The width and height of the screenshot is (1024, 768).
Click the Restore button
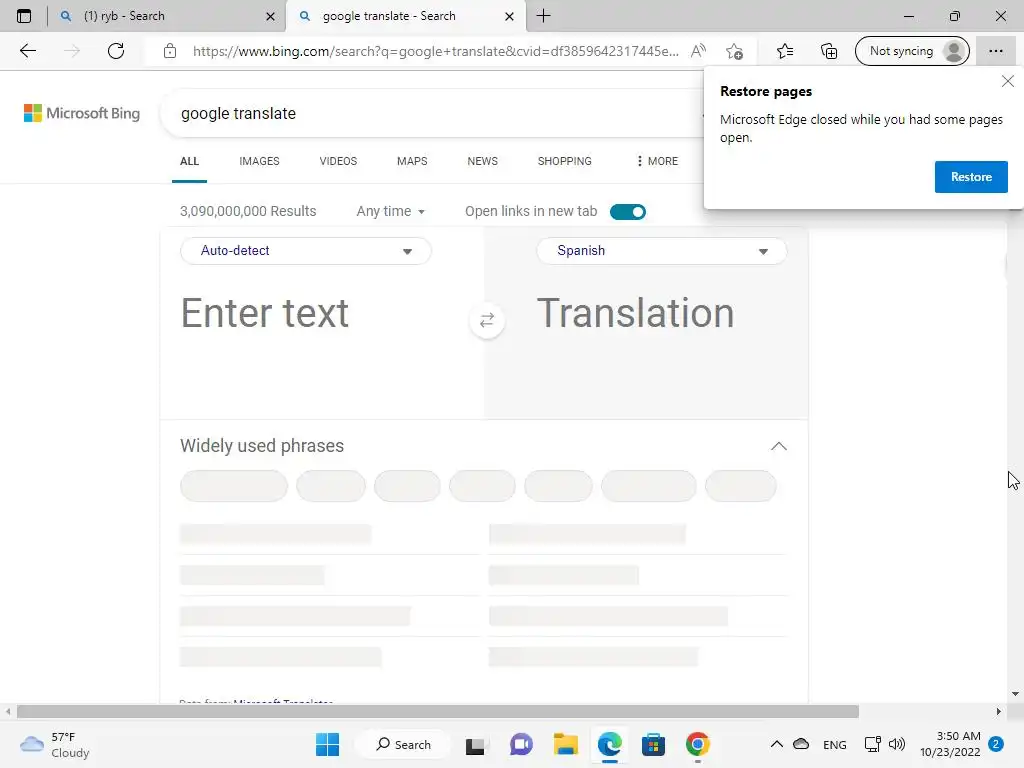tap(971, 177)
